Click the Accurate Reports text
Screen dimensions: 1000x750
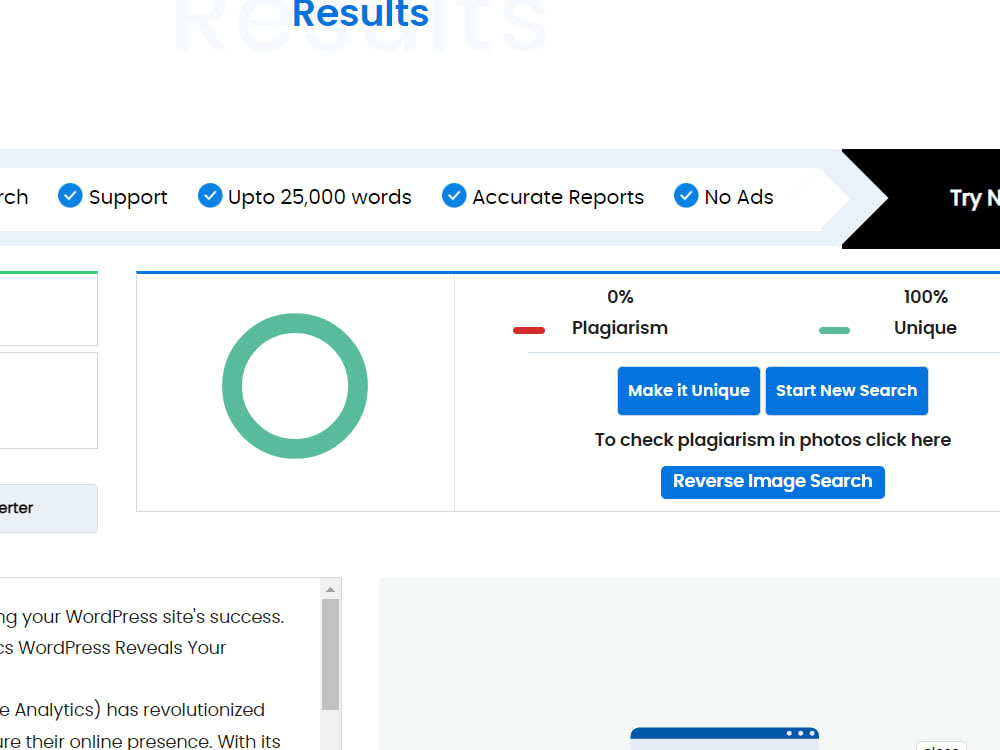click(558, 197)
